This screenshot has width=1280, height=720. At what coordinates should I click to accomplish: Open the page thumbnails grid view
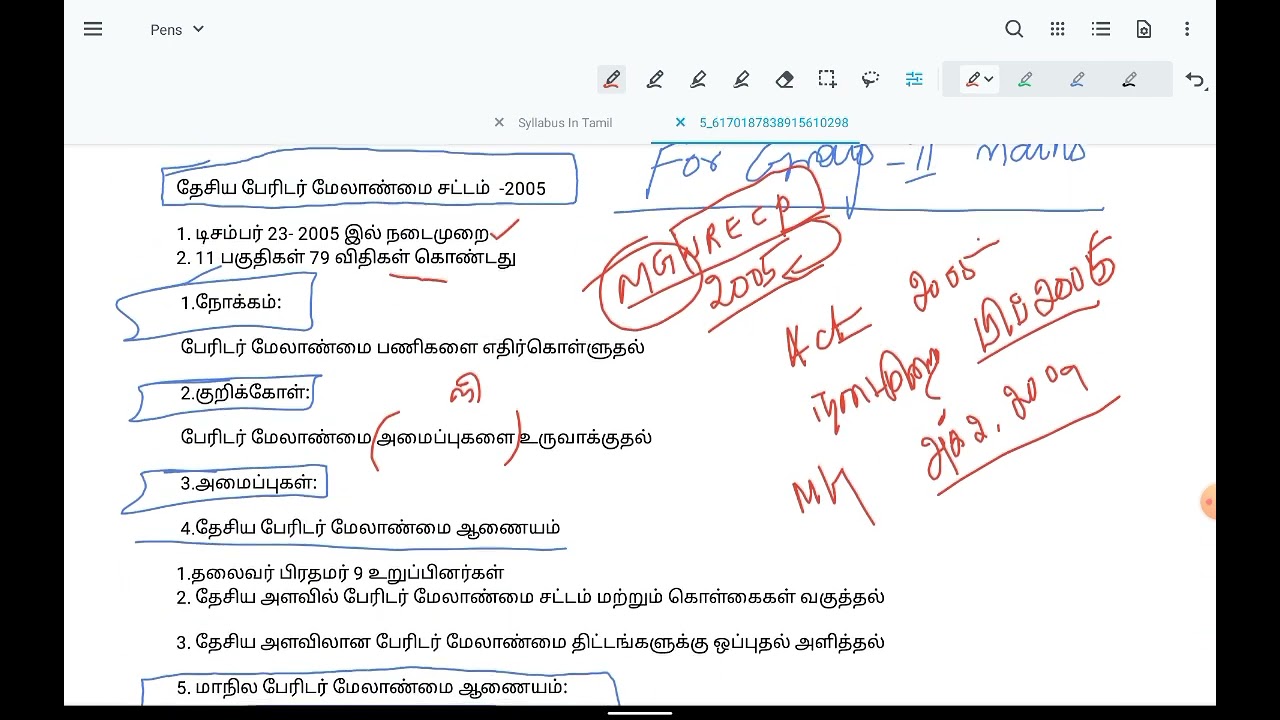click(x=1057, y=30)
